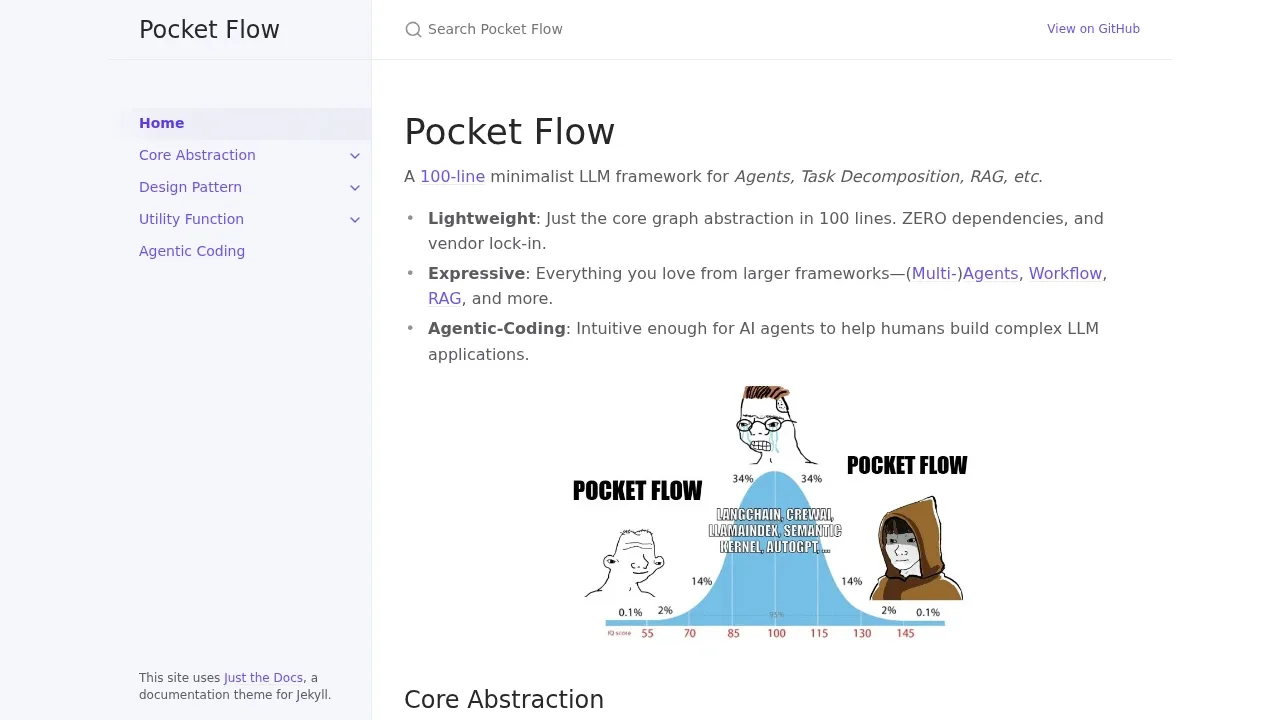
Task: Visit the Just the Docs link
Action: point(263,678)
